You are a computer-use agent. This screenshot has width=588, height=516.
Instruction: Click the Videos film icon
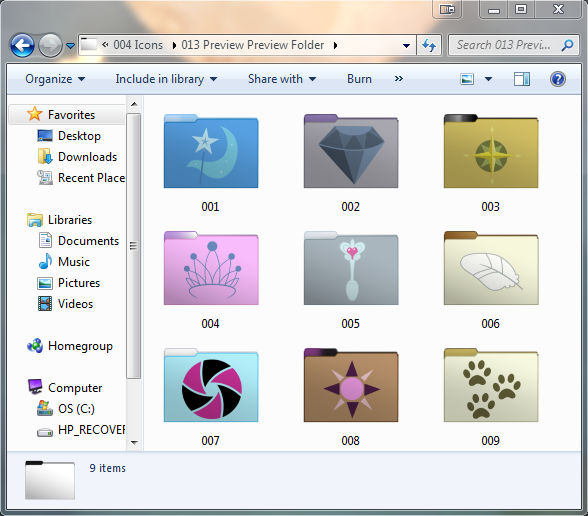click(x=45, y=303)
